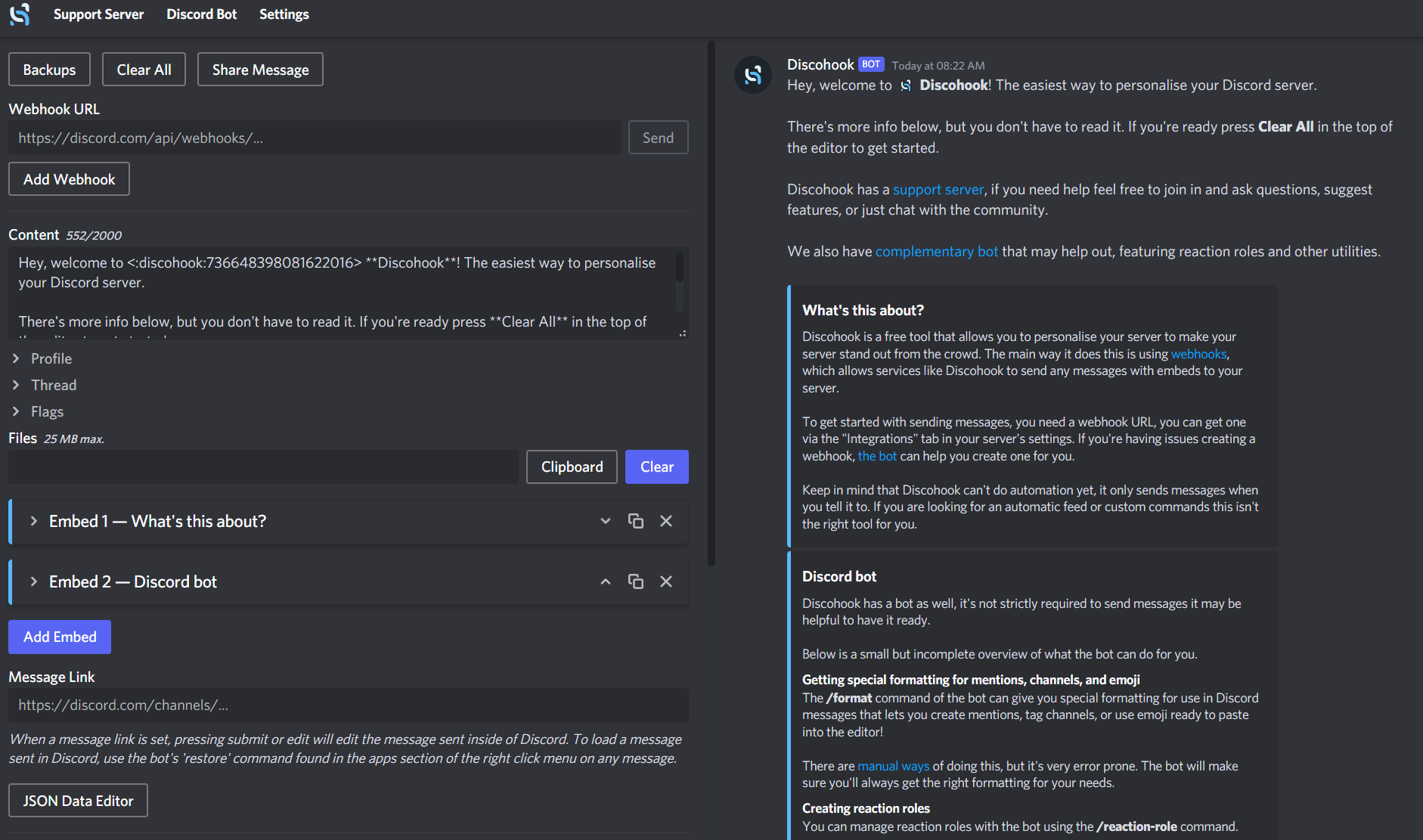Click the Files input box

(x=263, y=466)
